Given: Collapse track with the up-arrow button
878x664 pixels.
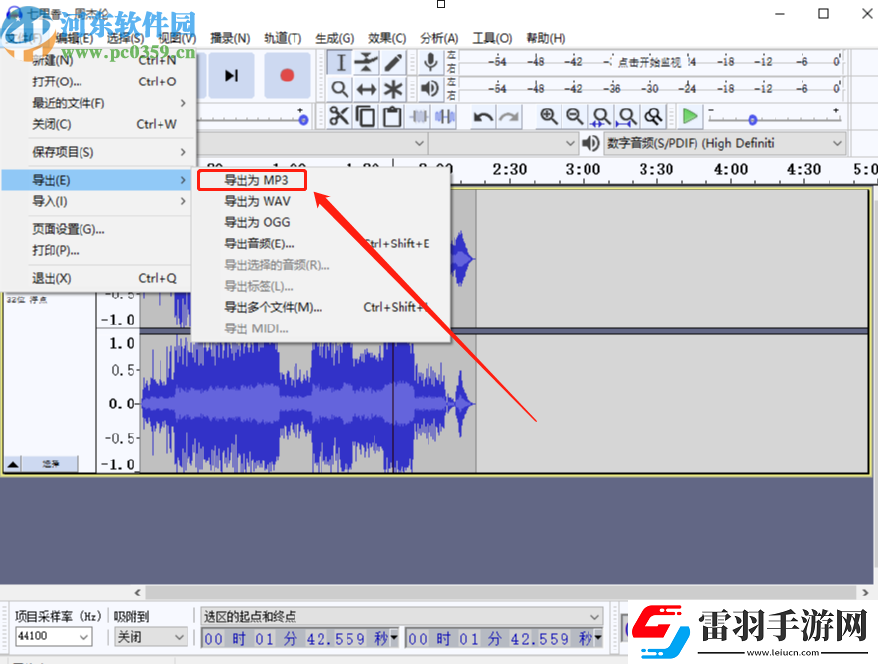Looking at the screenshot, I should [x=13, y=464].
